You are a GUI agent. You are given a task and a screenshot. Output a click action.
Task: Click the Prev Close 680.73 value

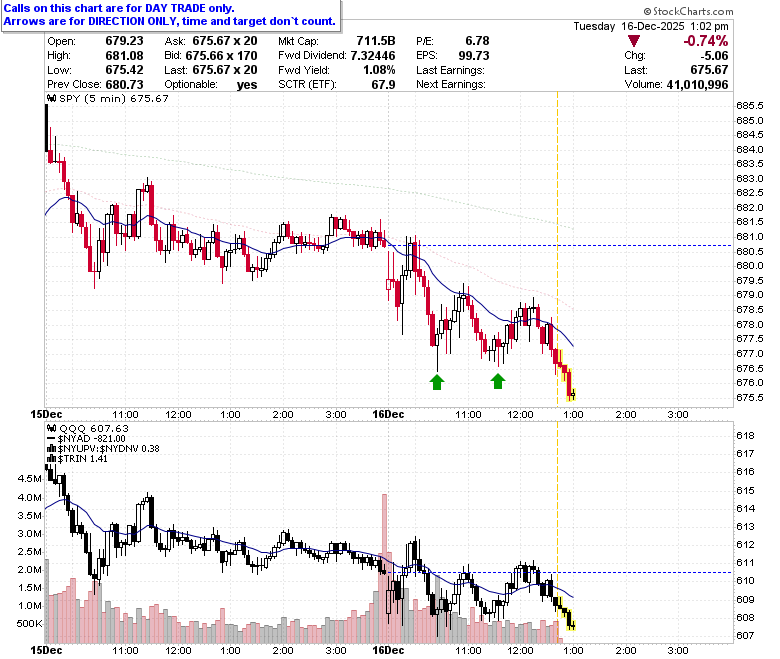pos(124,85)
